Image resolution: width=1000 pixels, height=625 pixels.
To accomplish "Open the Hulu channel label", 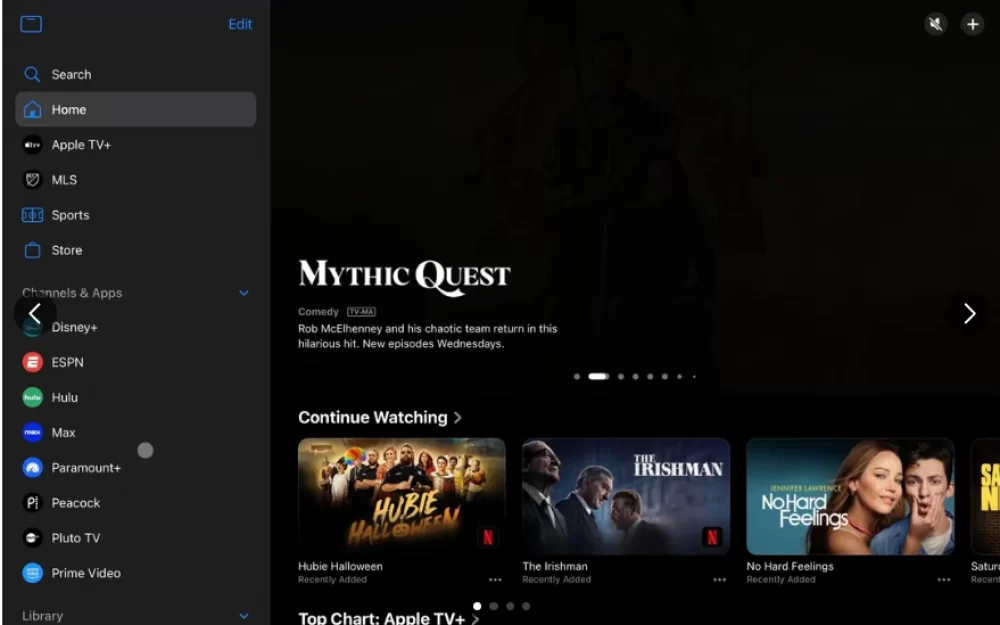I will (64, 397).
